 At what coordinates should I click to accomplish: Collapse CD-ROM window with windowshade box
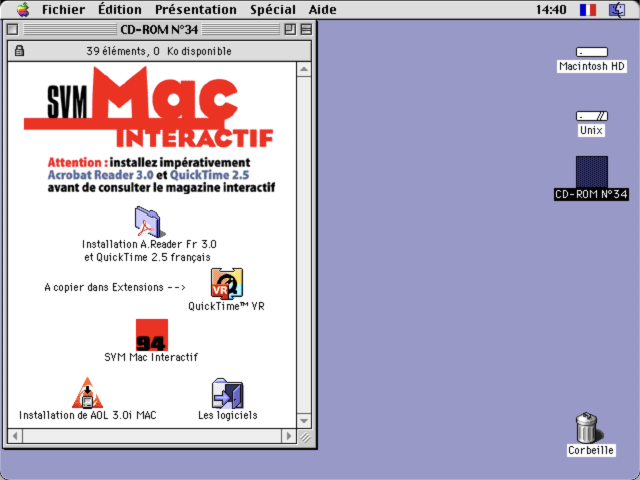point(306,29)
